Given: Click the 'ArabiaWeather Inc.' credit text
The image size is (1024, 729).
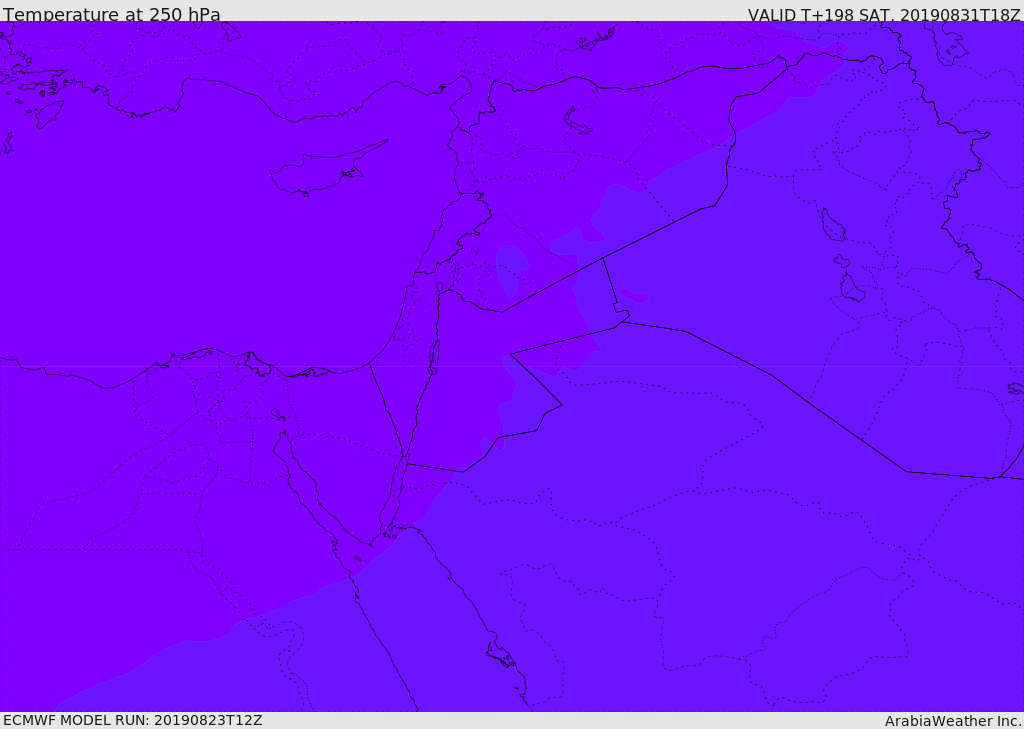Looking at the screenshot, I should (x=953, y=721).
